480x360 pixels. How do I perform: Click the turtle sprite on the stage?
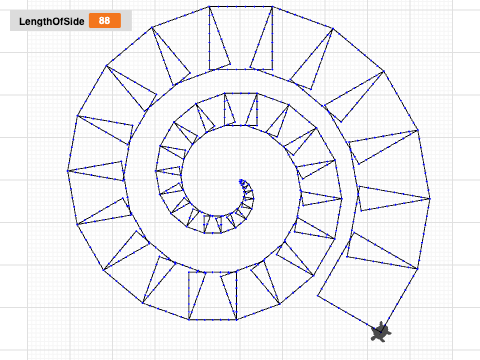click(x=380, y=332)
